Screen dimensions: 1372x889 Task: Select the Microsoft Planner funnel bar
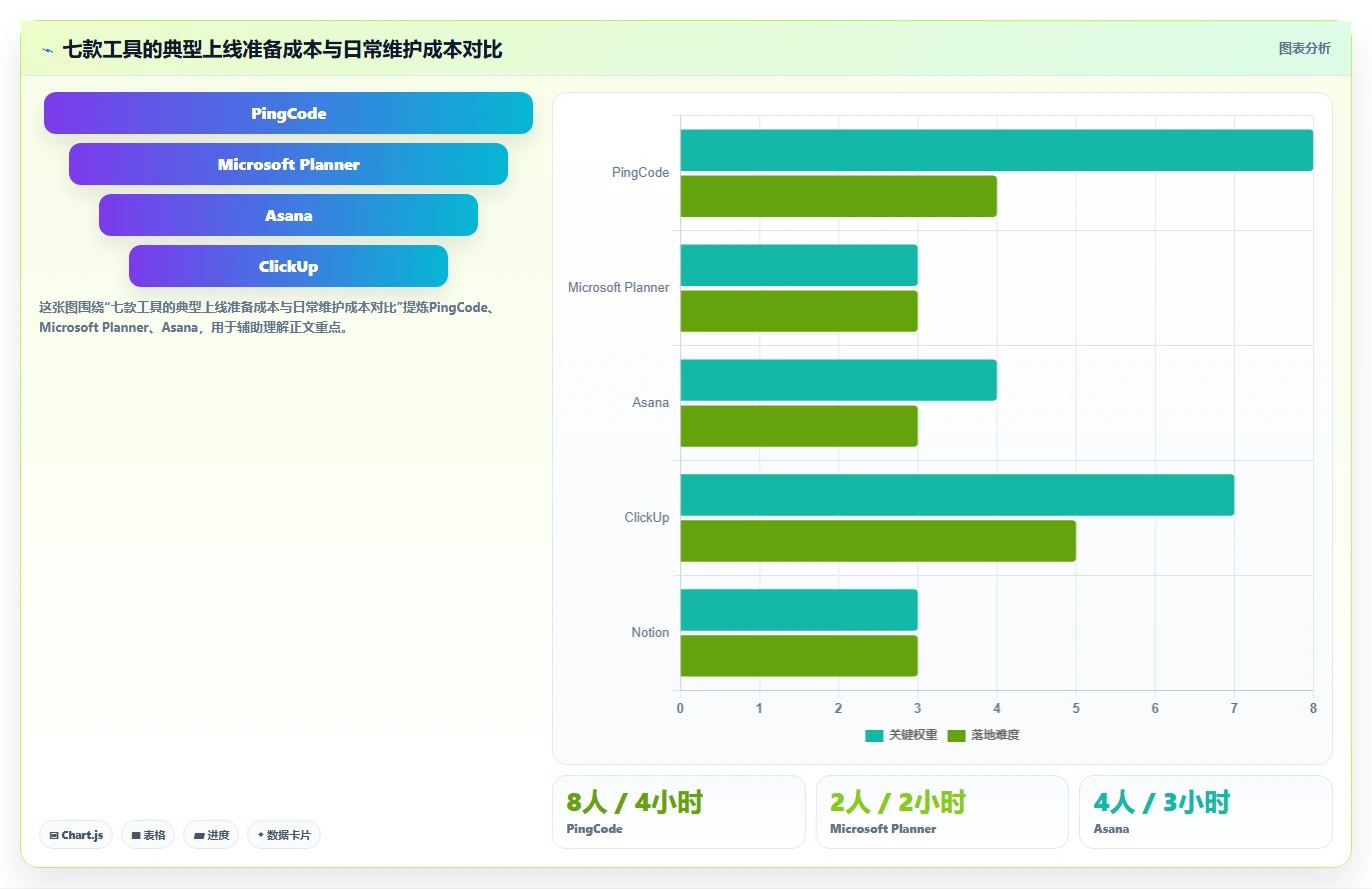click(288, 164)
